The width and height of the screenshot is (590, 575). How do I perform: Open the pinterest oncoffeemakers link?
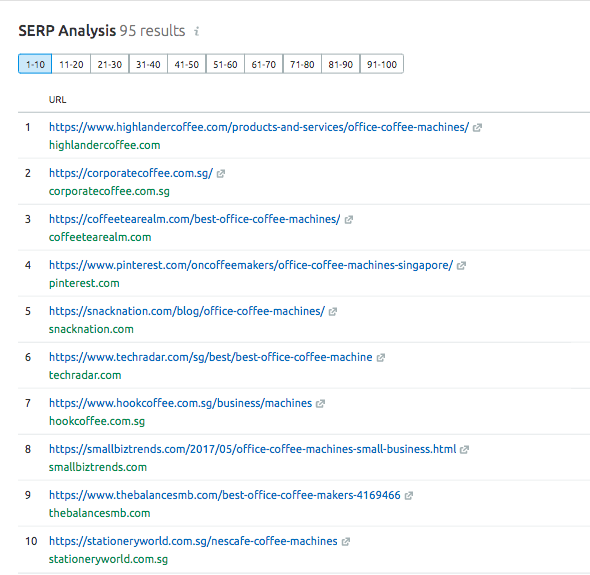click(x=251, y=265)
